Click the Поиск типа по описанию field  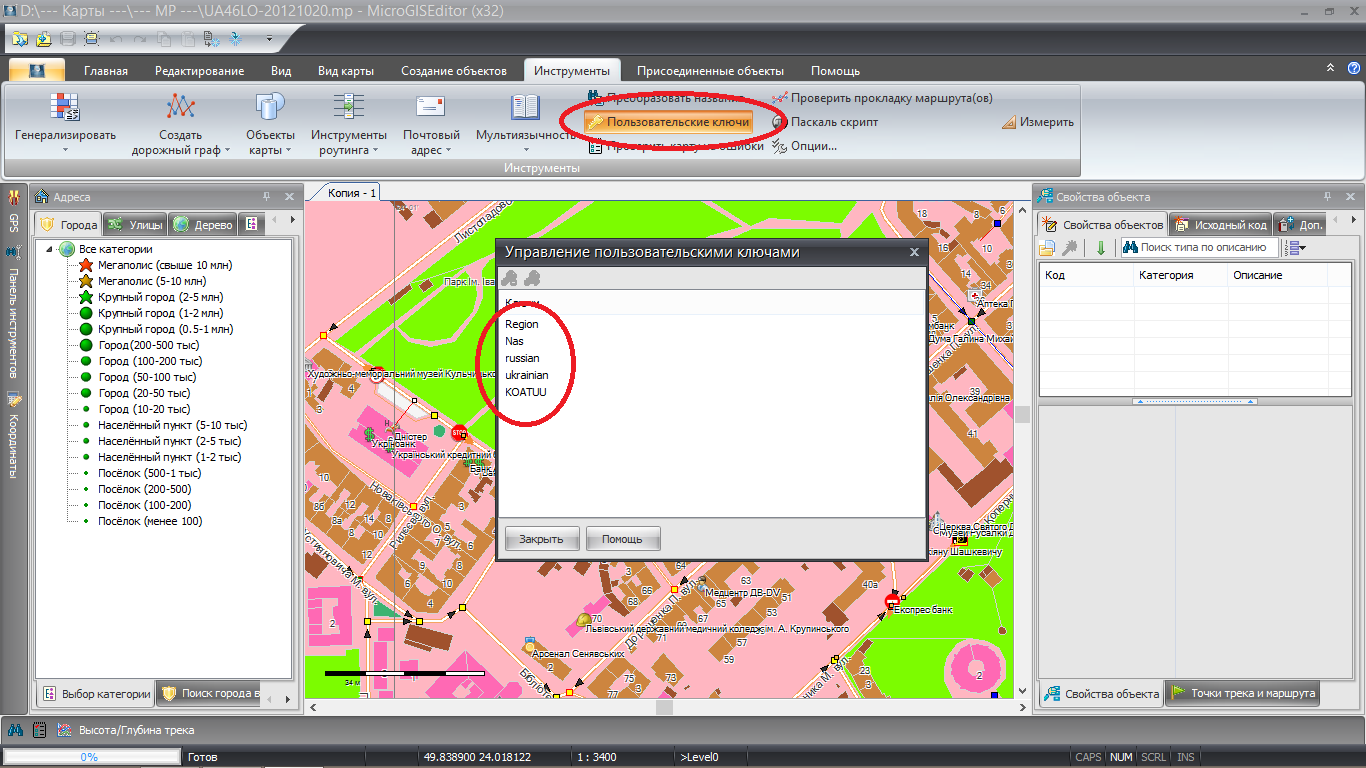1198,247
